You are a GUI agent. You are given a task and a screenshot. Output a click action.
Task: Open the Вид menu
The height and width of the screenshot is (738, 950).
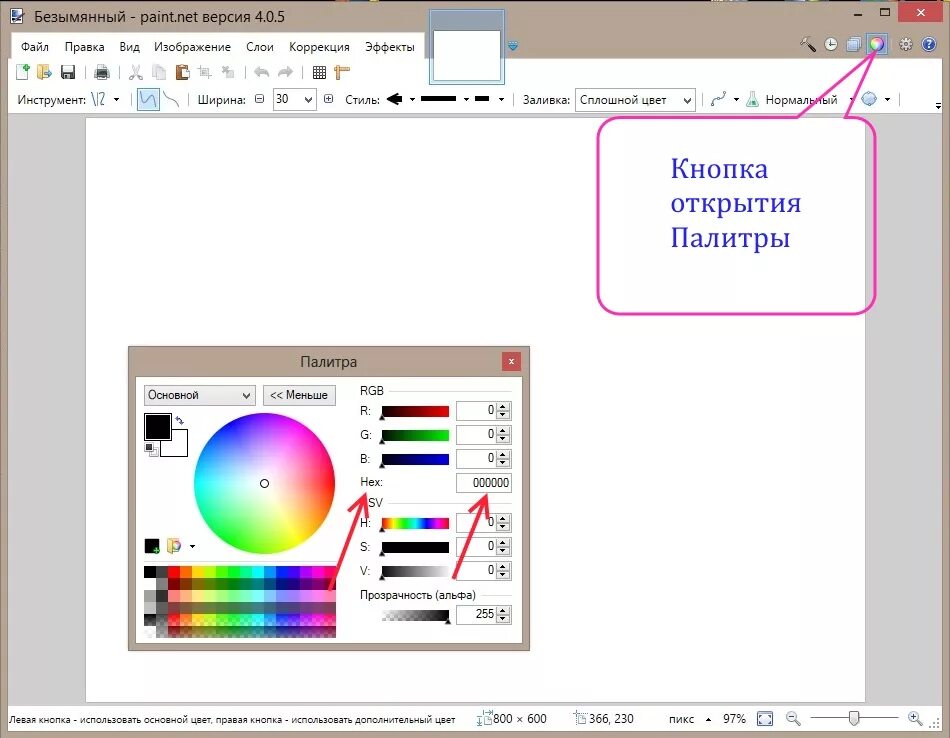pos(129,47)
